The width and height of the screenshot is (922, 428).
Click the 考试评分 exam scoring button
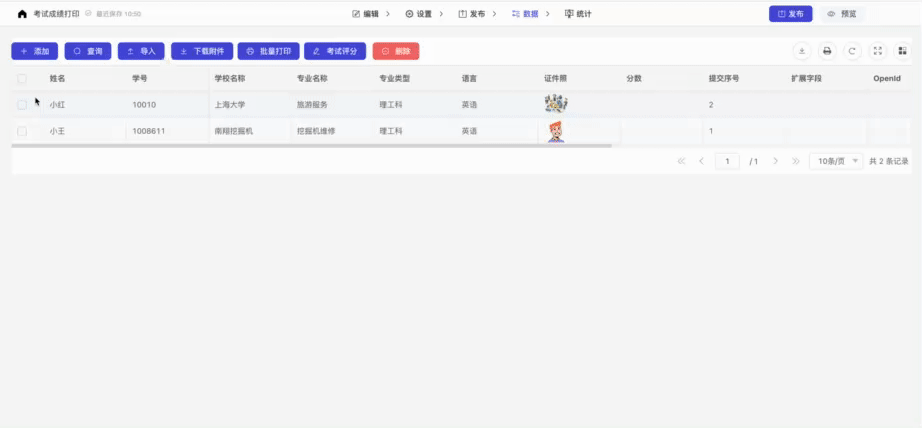point(335,51)
